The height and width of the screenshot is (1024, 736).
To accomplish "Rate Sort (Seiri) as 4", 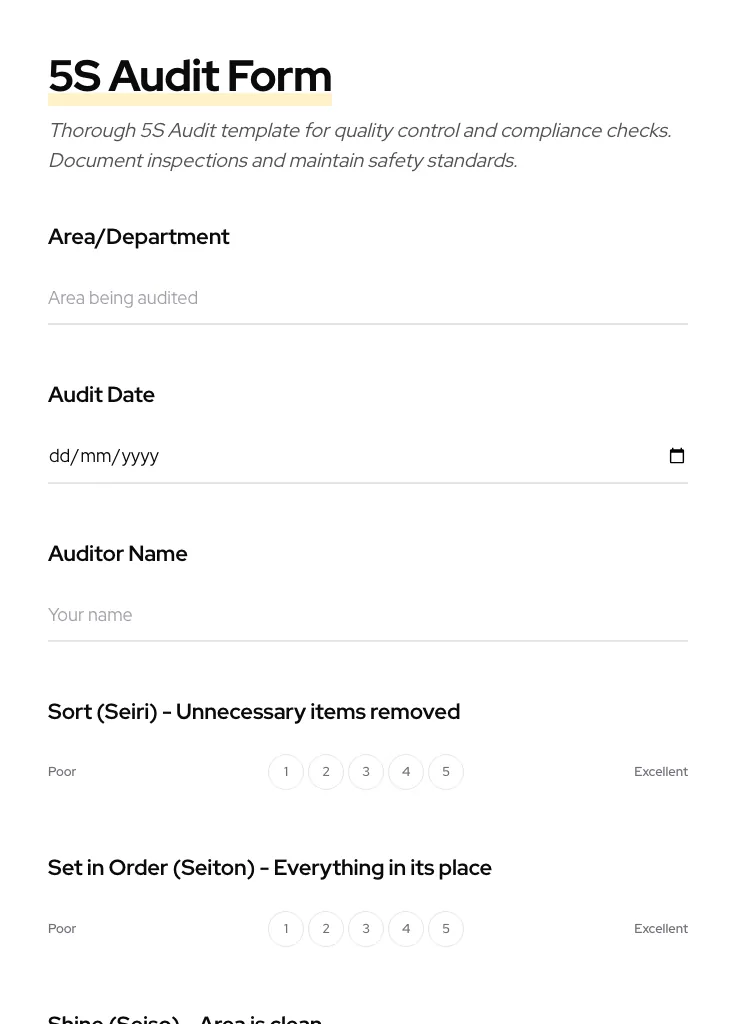I will (406, 771).
